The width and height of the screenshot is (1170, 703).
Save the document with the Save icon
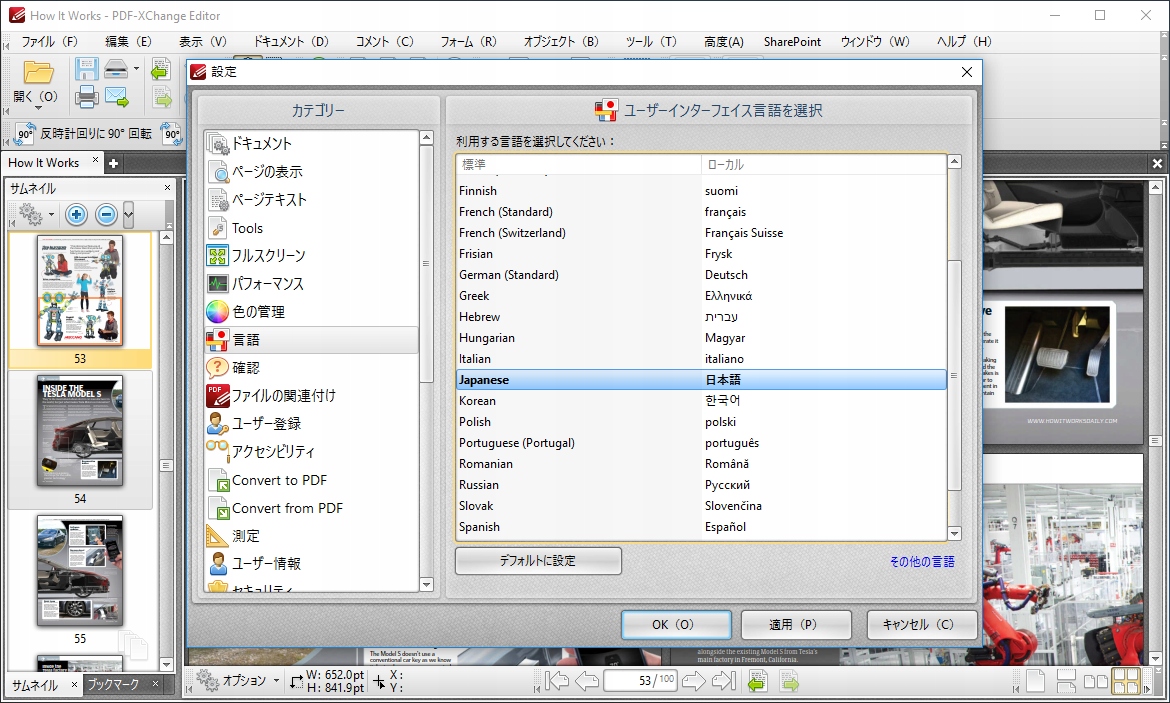click(x=87, y=69)
